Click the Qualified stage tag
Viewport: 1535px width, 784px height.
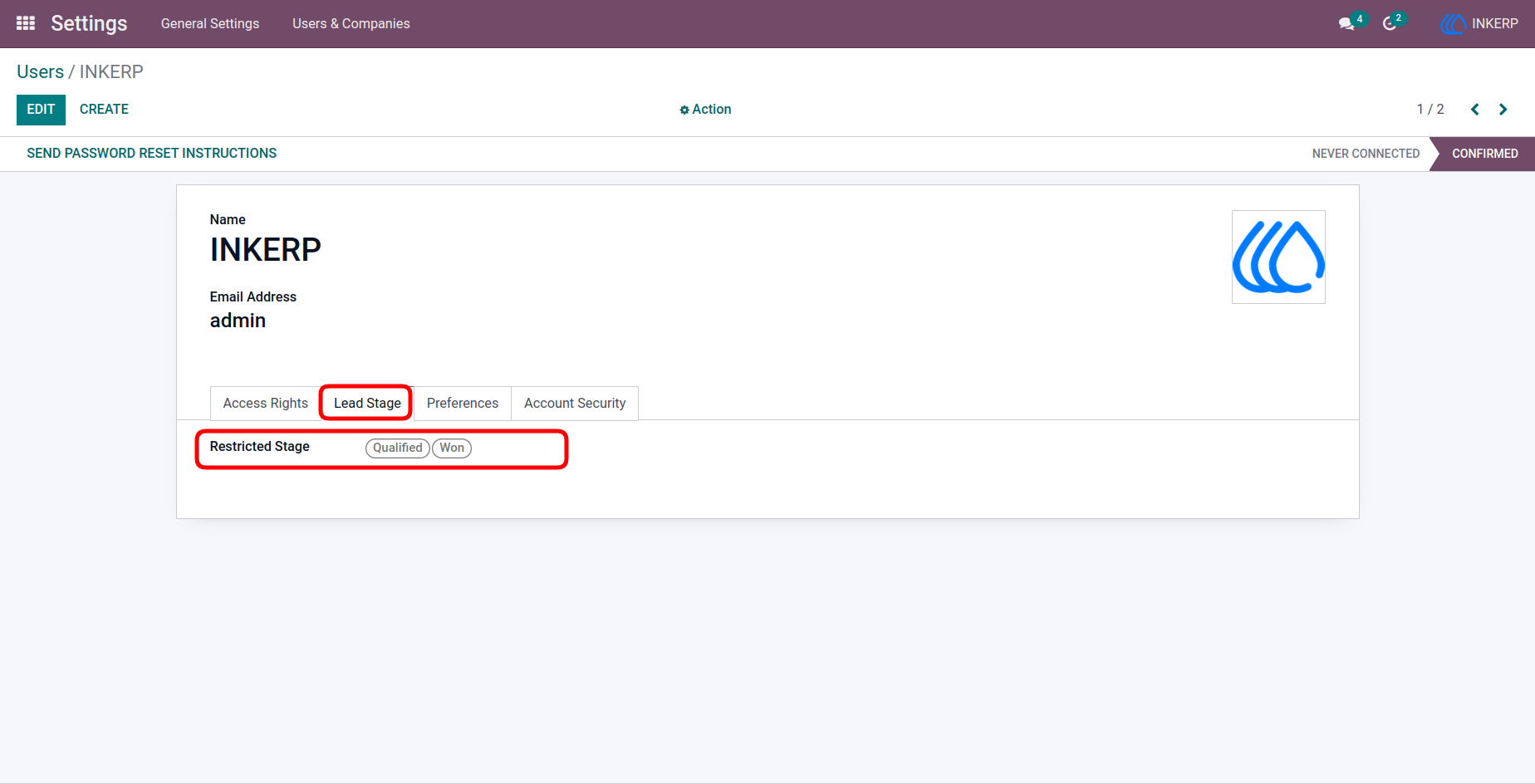pyautogui.click(x=398, y=448)
